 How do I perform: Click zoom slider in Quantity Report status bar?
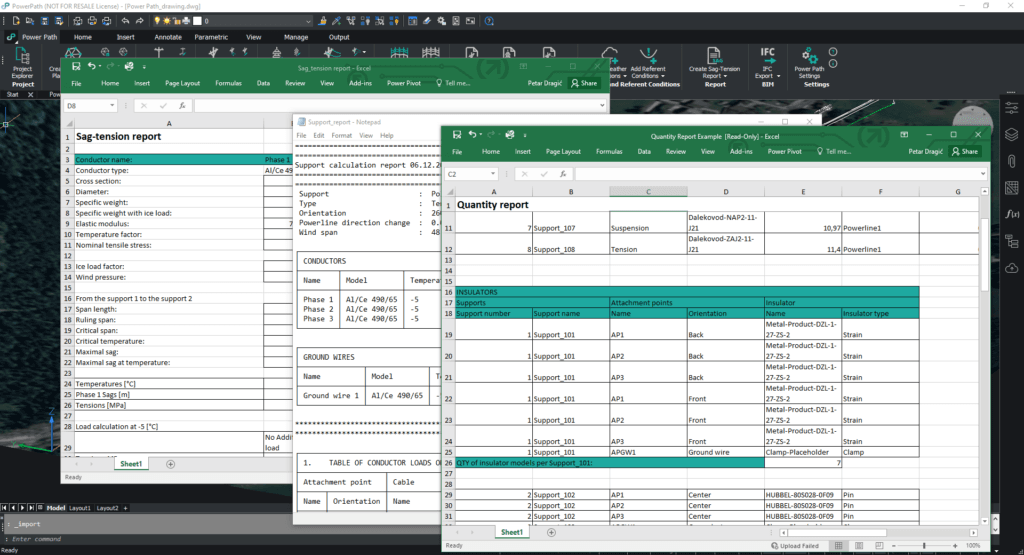[x=923, y=545]
